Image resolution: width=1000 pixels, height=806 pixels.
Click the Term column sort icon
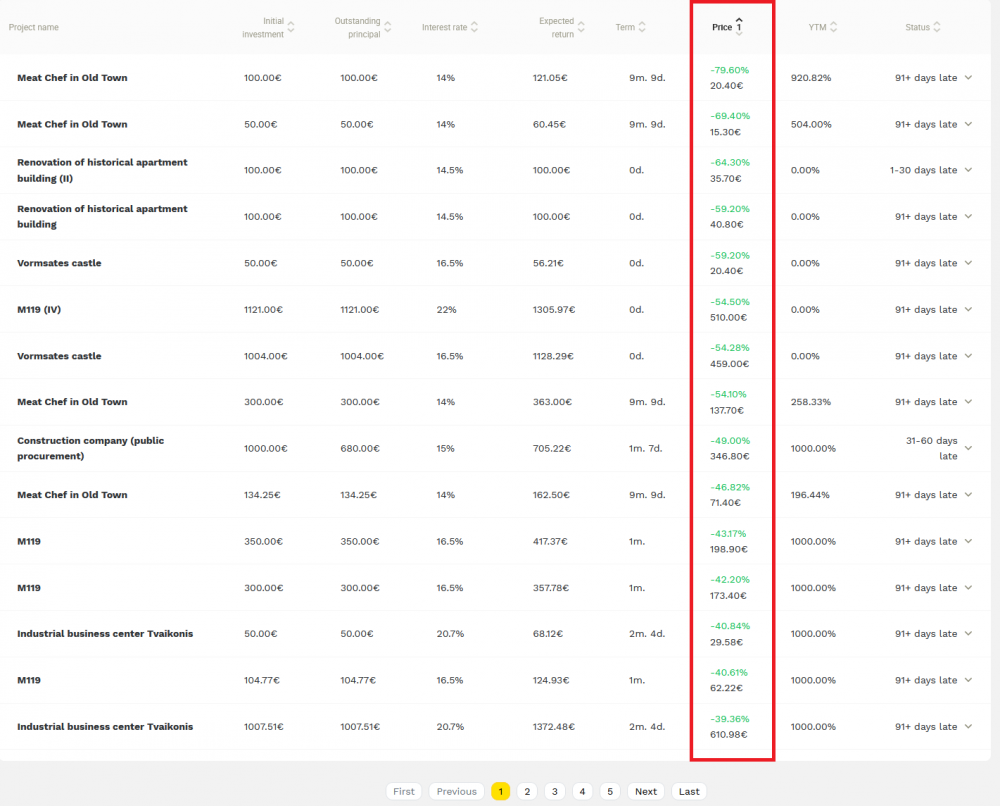point(642,27)
